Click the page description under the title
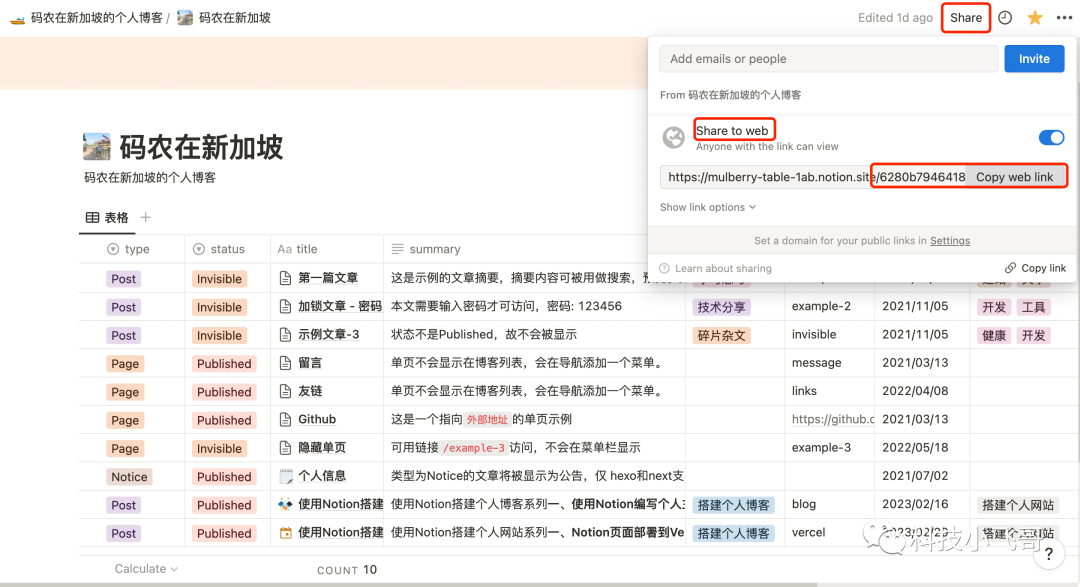This screenshot has width=1080, height=587. (x=149, y=177)
